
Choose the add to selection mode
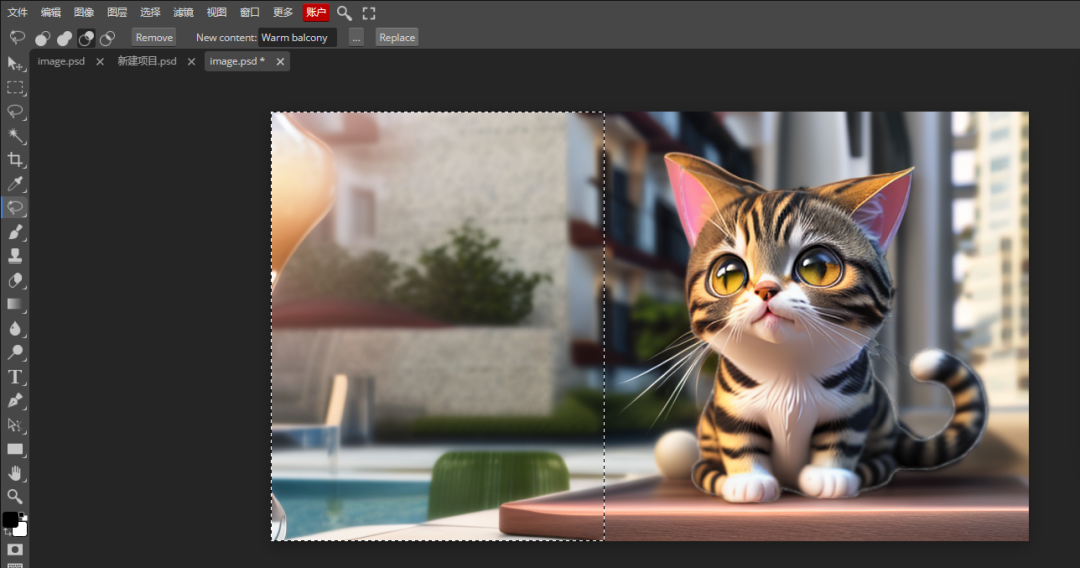65,38
